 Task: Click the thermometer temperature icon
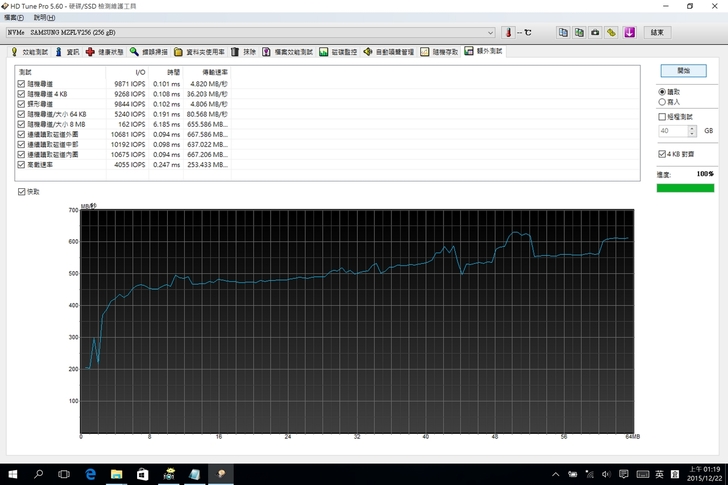pos(507,32)
